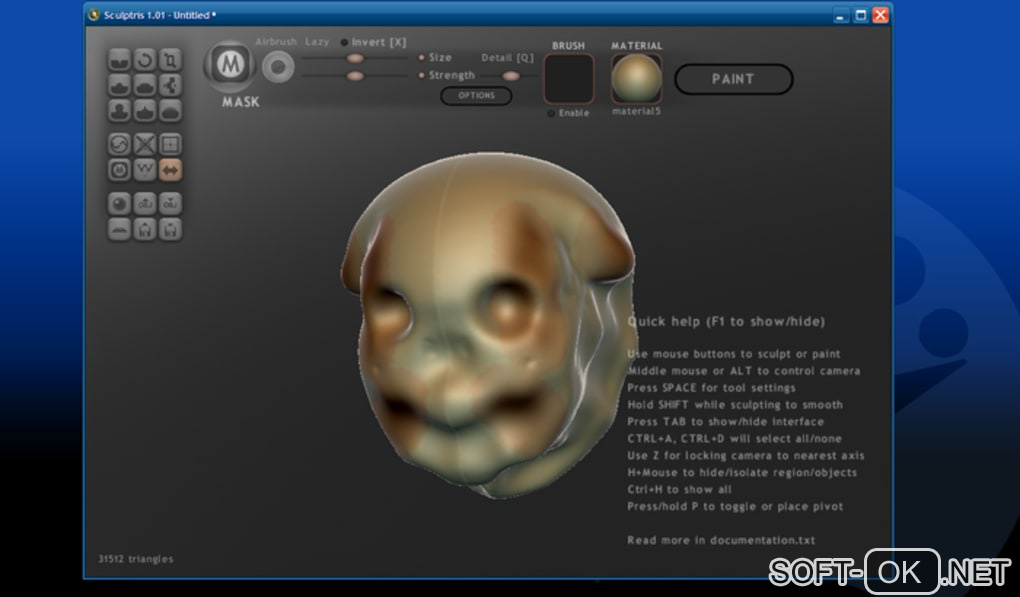
Task: Toggle the Invert [X] option
Action: click(x=373, y=42)
